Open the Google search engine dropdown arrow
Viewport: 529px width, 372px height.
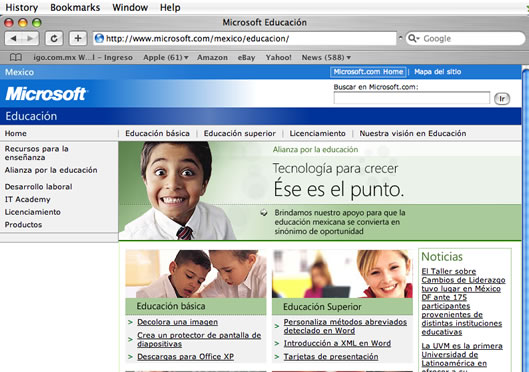(x=418, y=39)
